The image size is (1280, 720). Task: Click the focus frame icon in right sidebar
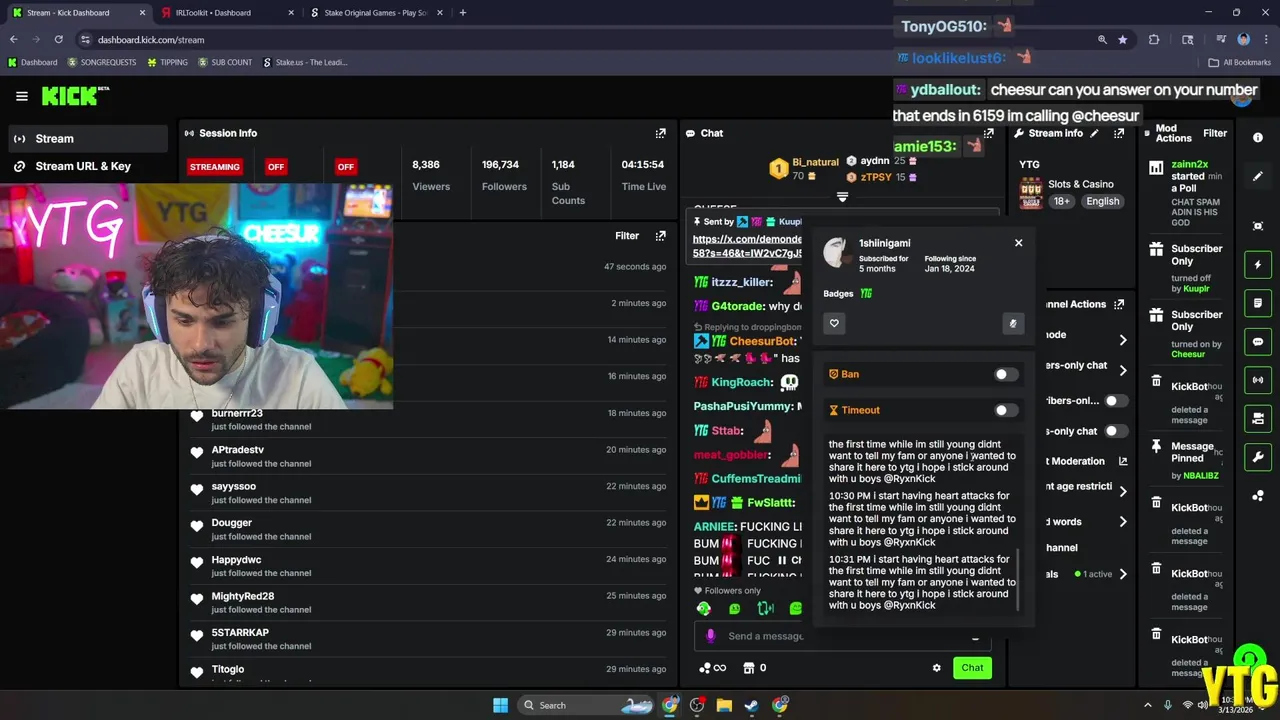[1258, 226]
